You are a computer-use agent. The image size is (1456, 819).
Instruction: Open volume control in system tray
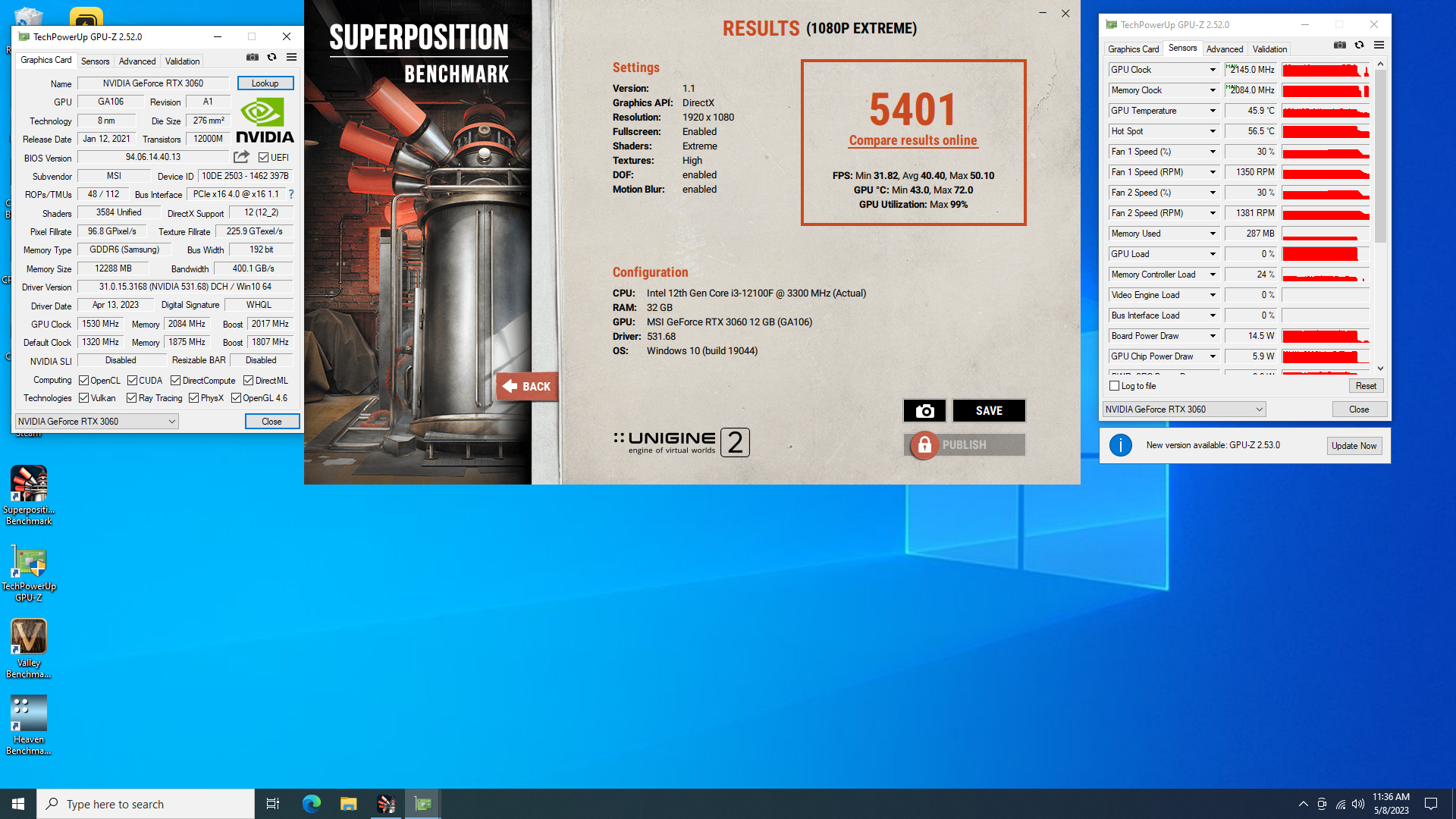pyautogui.click(x=1358, y=804)
